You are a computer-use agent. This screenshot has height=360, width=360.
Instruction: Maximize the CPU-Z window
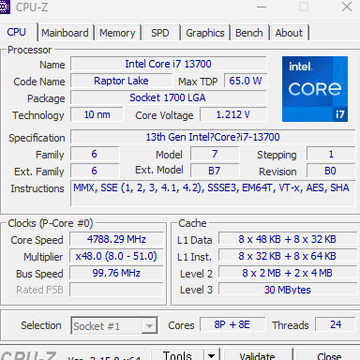(304, 7)
